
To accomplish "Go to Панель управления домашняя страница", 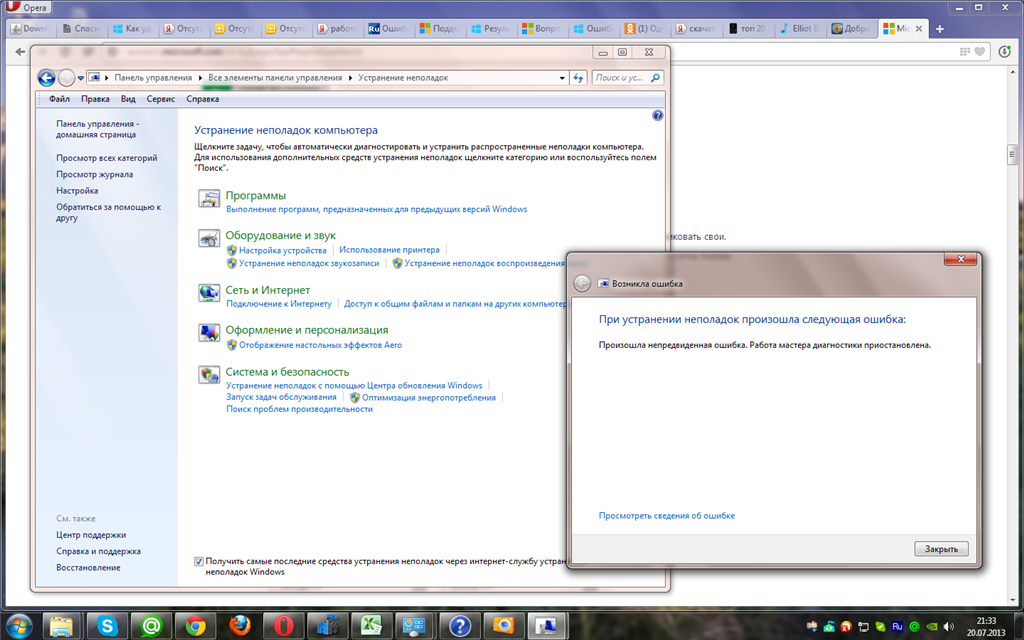I will (97, 129).
